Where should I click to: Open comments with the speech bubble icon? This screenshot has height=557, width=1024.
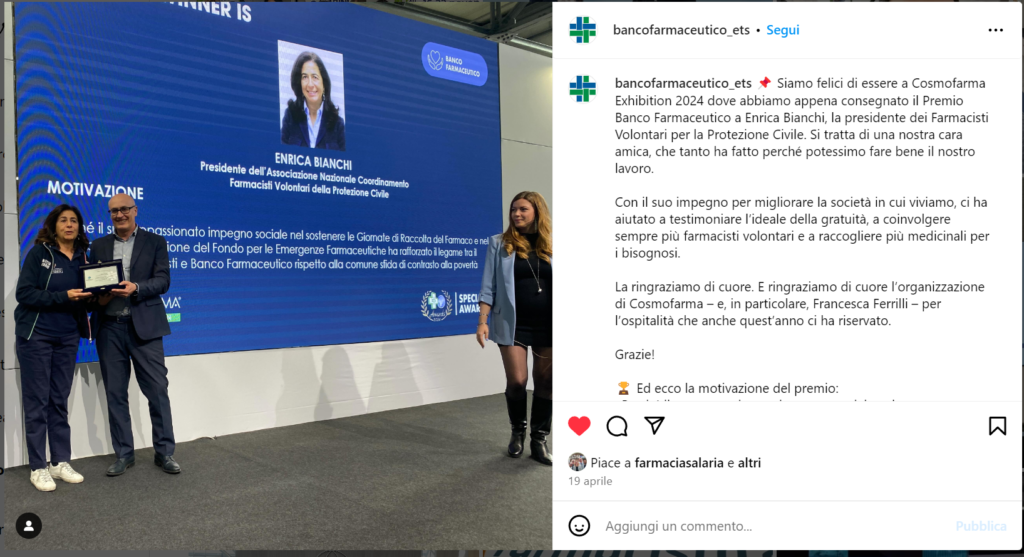pyautogui.click(x=616, y=426)
